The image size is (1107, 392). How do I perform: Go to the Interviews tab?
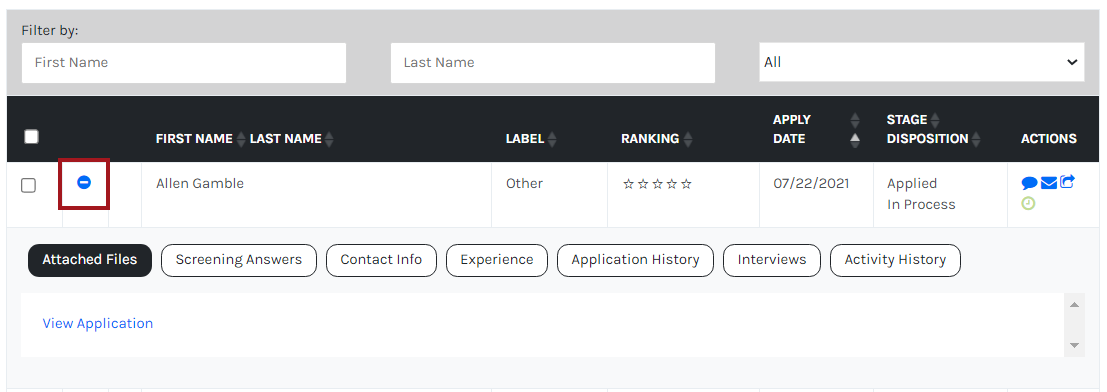[772, 260]
